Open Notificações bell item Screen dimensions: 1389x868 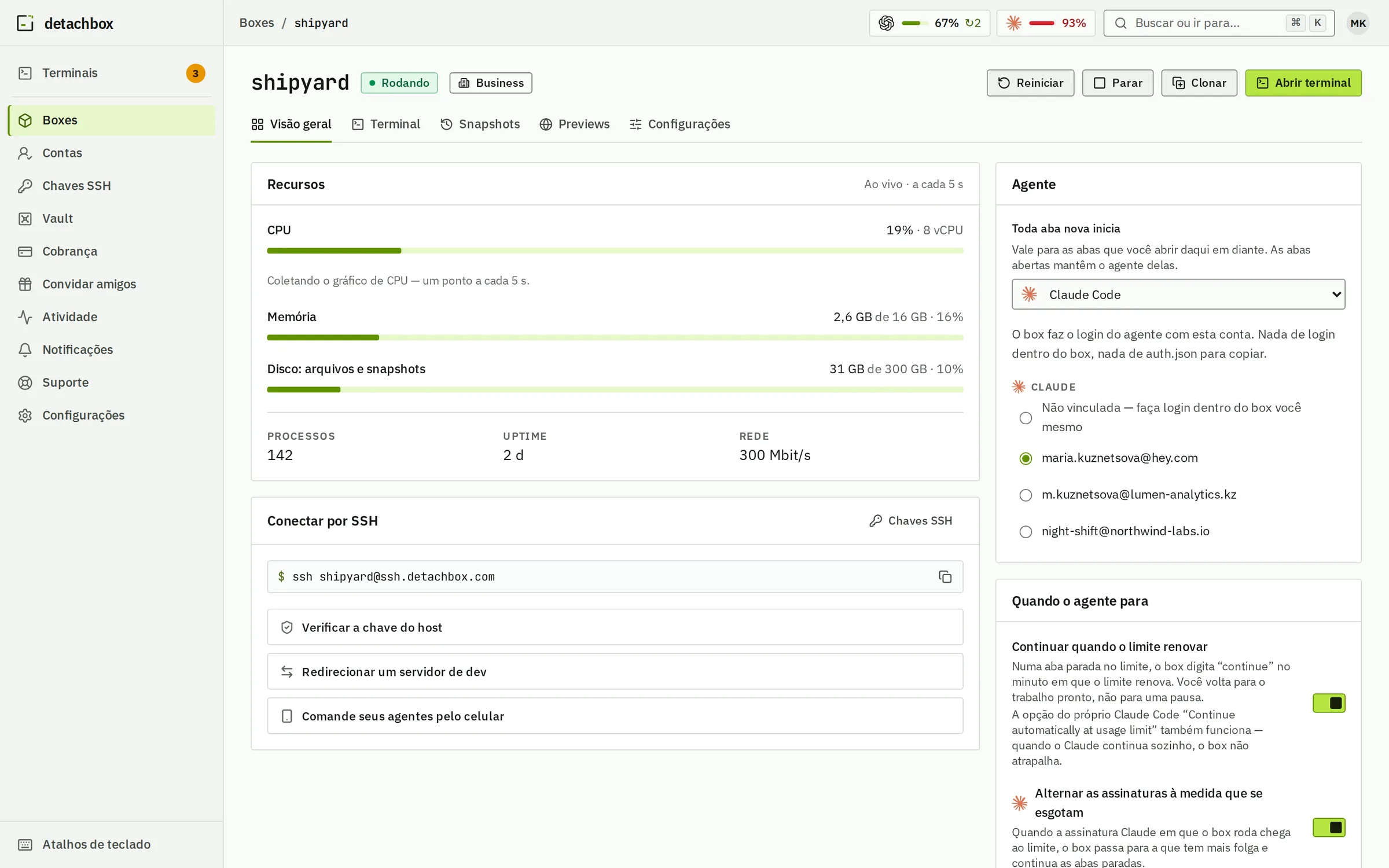pos(112,350)
